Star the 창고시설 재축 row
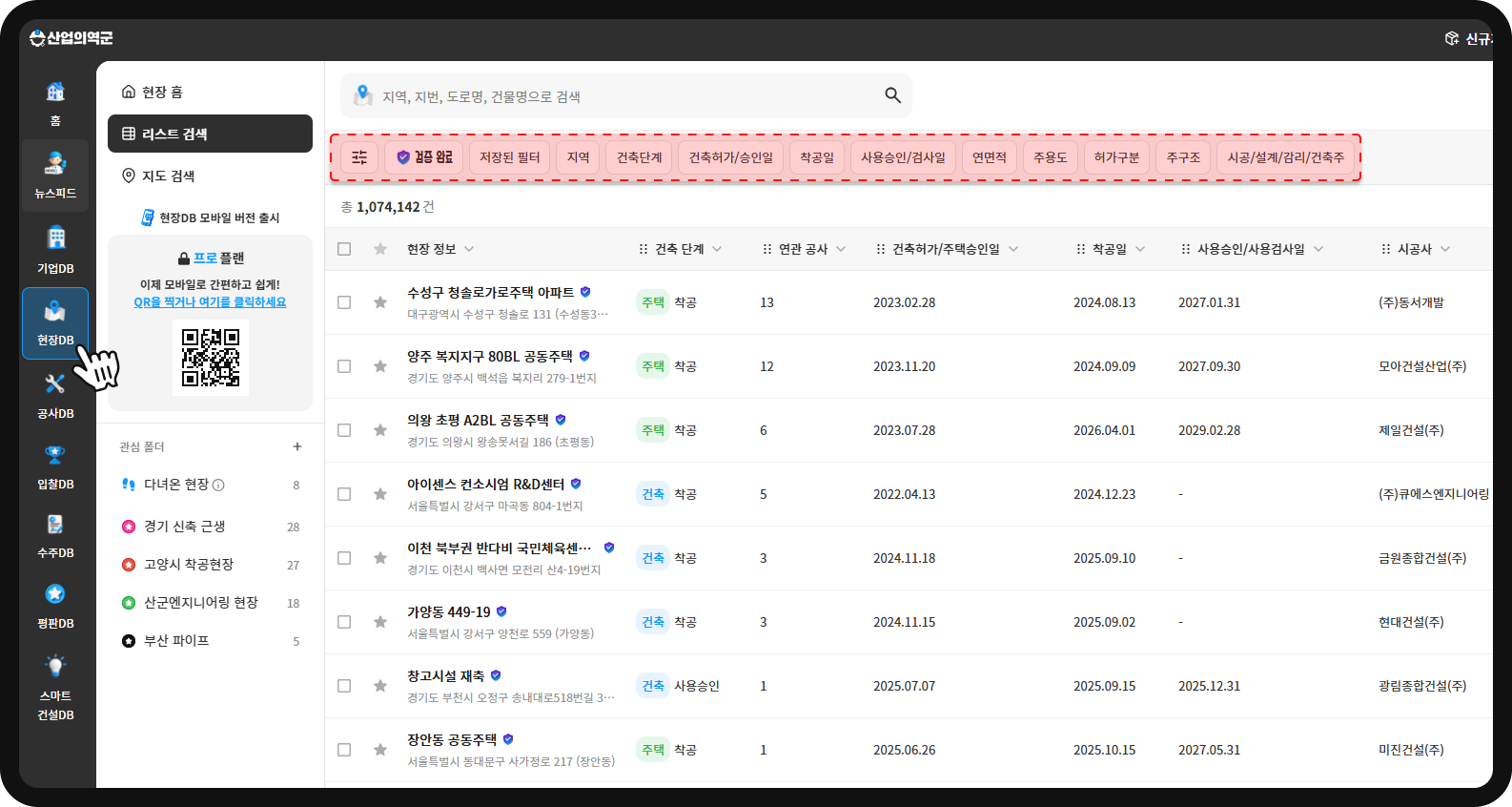Viewport: 1512px width, 807px height. 380,686
